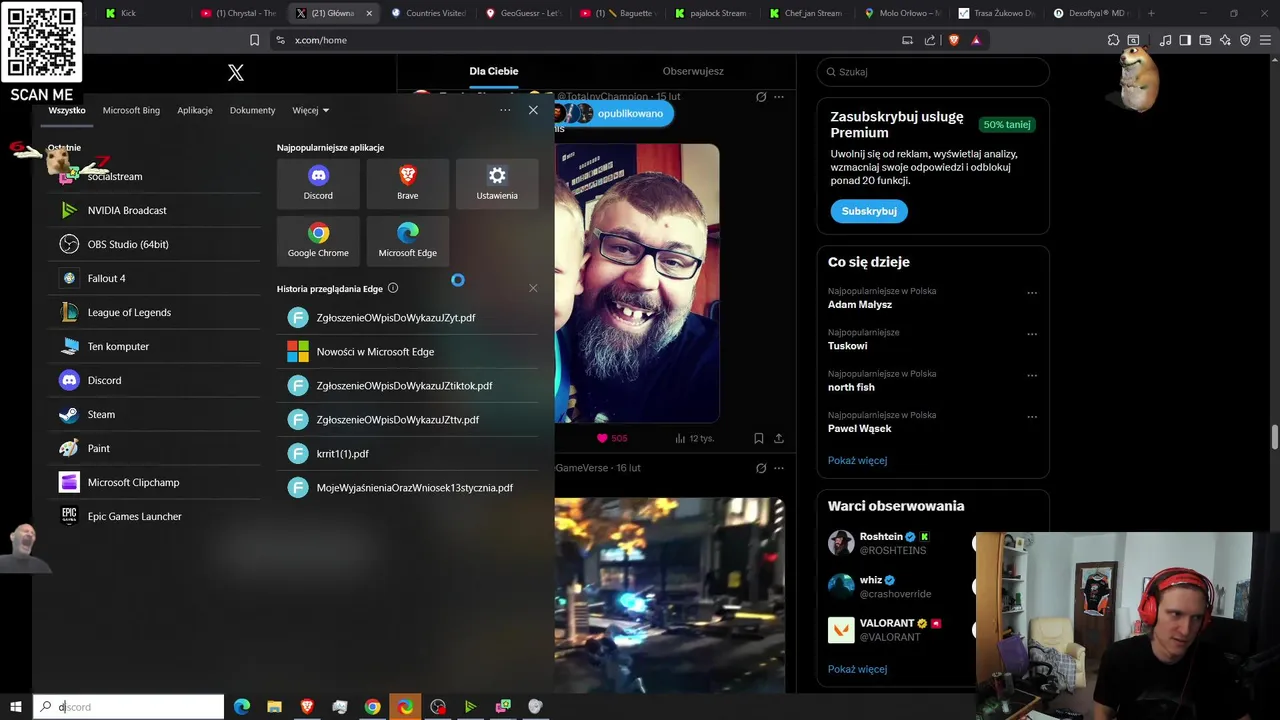This screenshot has width=1280, height=720.
Task: Click the info icon beside Historia przeglądania Edge
Action: 393,288
